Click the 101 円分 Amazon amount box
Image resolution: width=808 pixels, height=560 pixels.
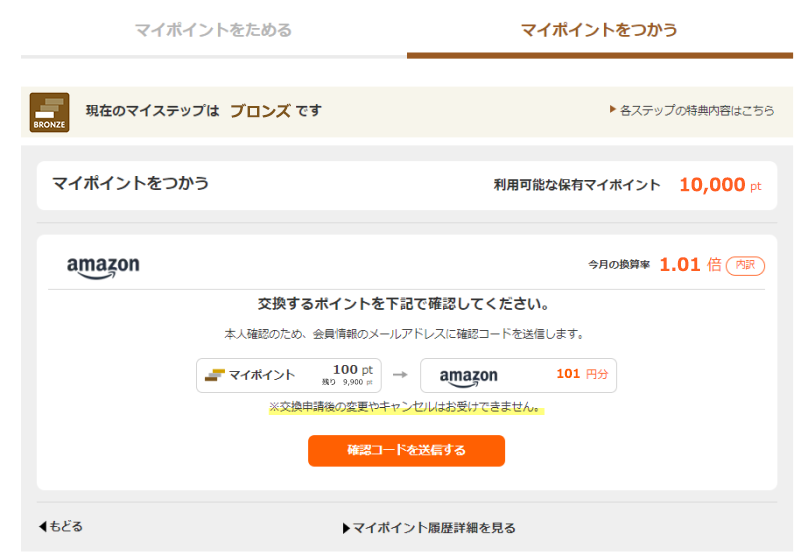[518, 376]
